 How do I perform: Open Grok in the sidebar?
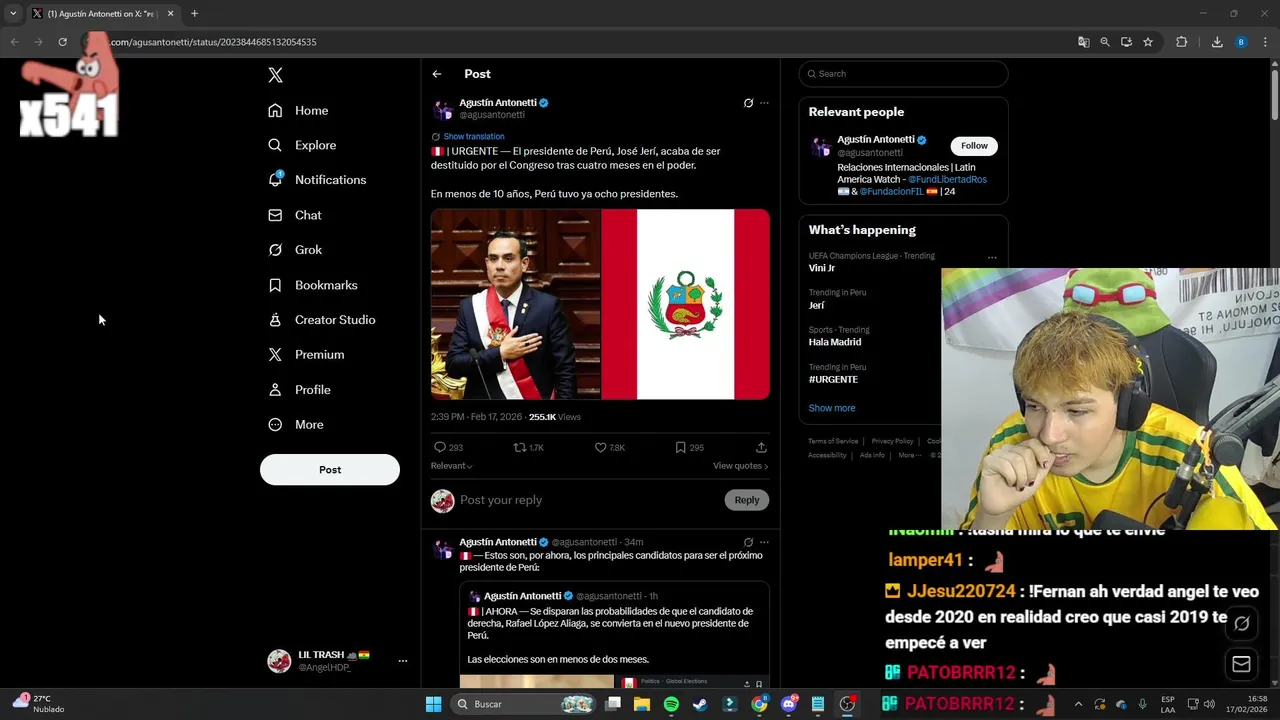295,250
